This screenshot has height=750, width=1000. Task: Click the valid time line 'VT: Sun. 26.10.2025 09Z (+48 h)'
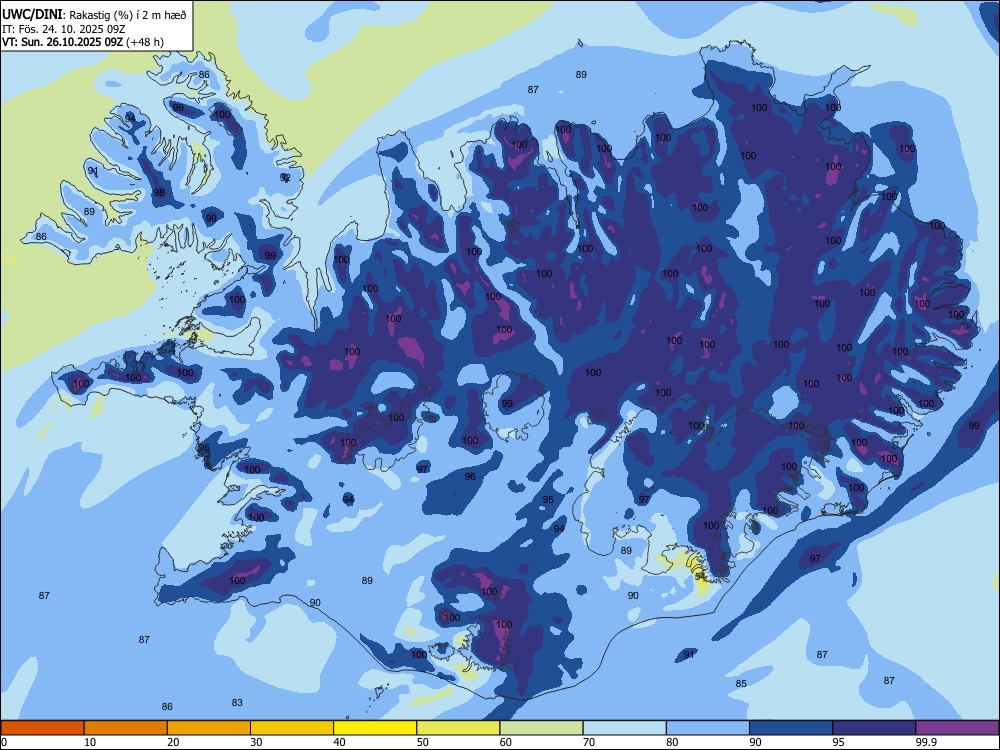coord(83,42)
